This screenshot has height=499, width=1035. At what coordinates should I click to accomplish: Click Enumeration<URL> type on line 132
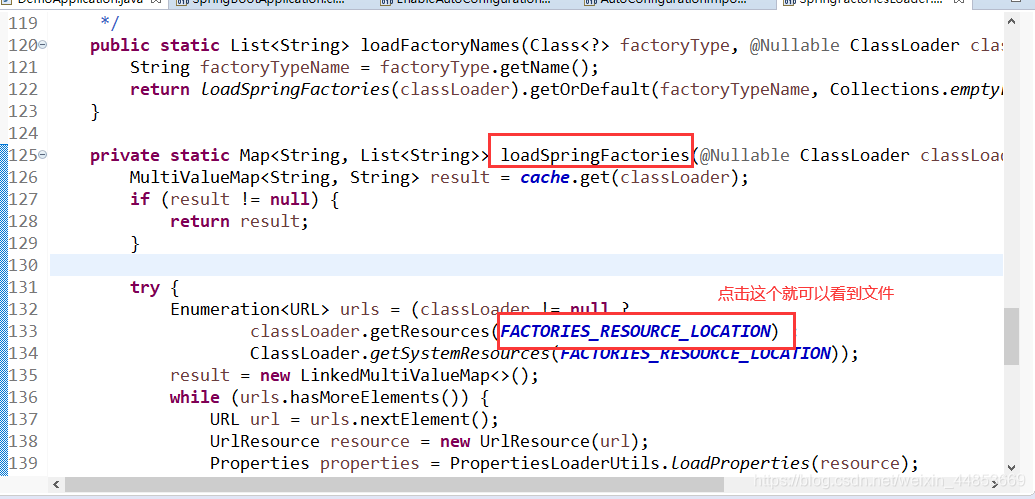(x=250, y=309)
